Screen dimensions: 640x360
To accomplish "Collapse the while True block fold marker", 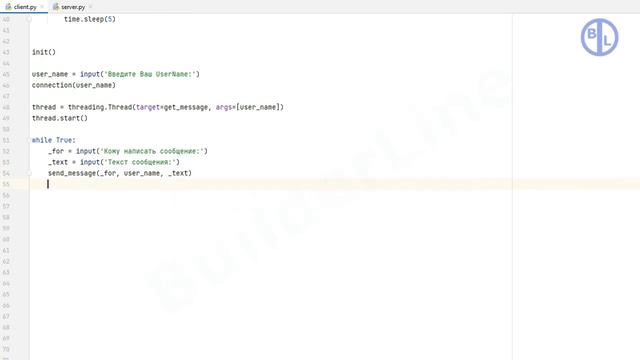I will coord(30,140).
